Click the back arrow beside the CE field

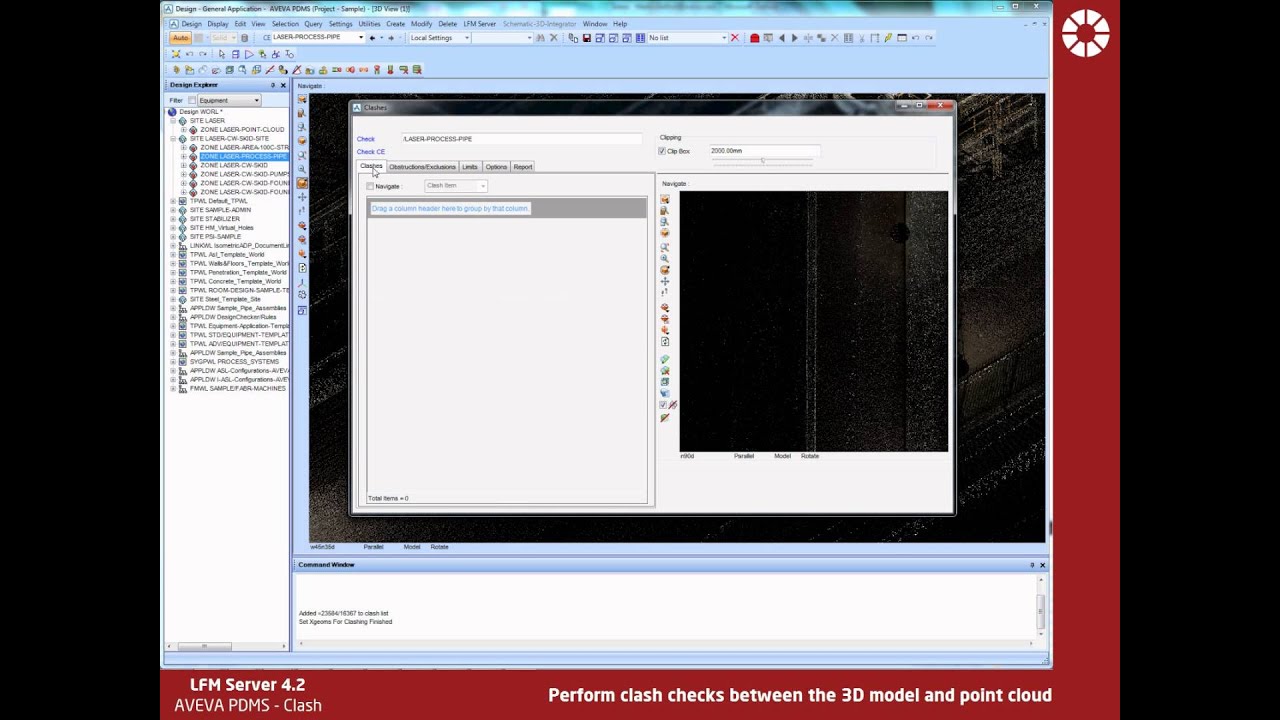pos(372,38)
